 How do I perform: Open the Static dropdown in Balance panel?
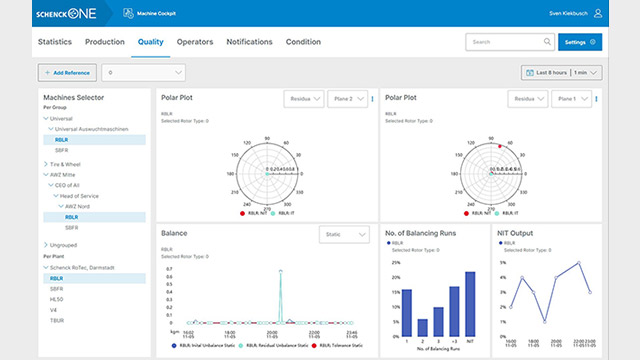click(344, 234)
